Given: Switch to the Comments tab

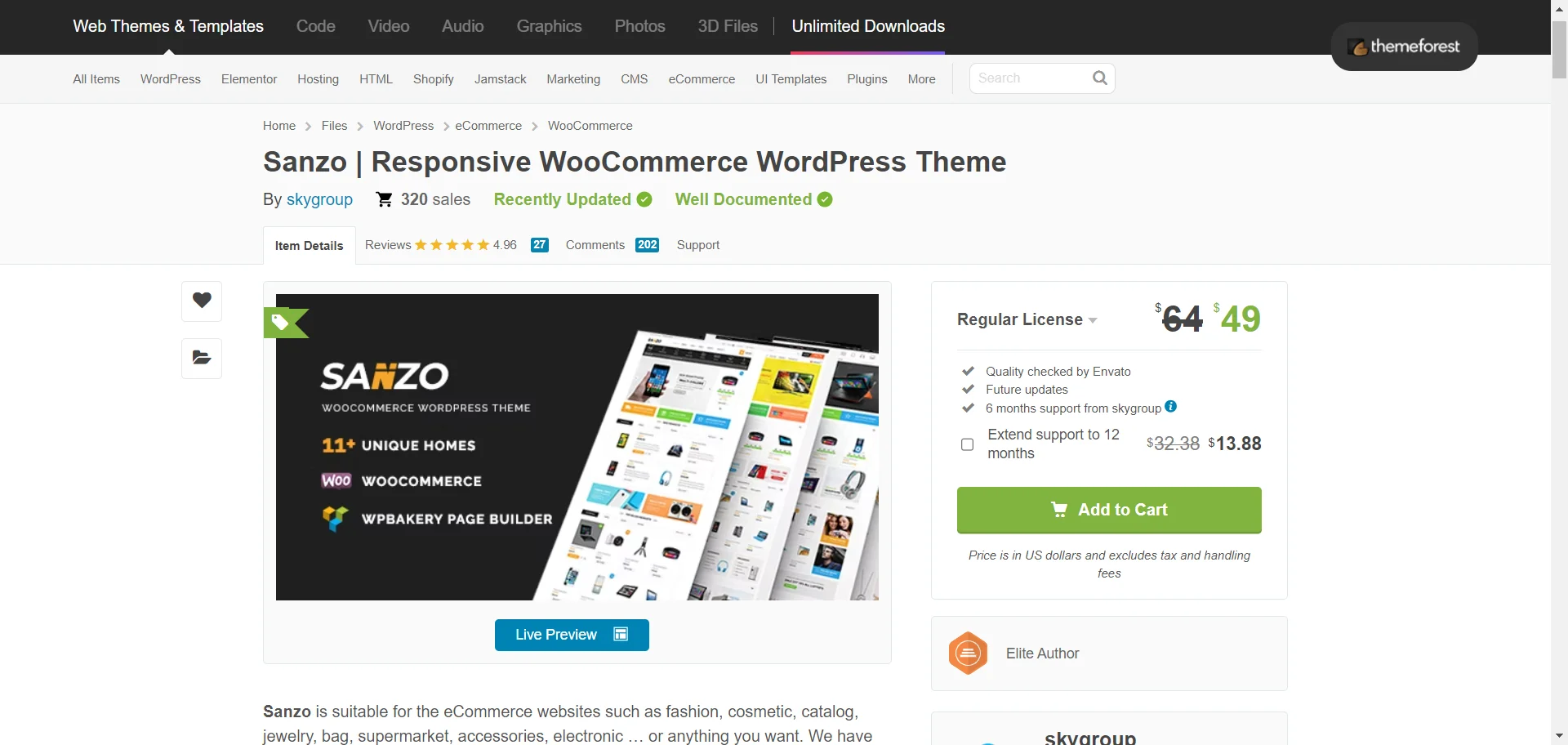Looking at the screenshot, I should tap(595, 245).
